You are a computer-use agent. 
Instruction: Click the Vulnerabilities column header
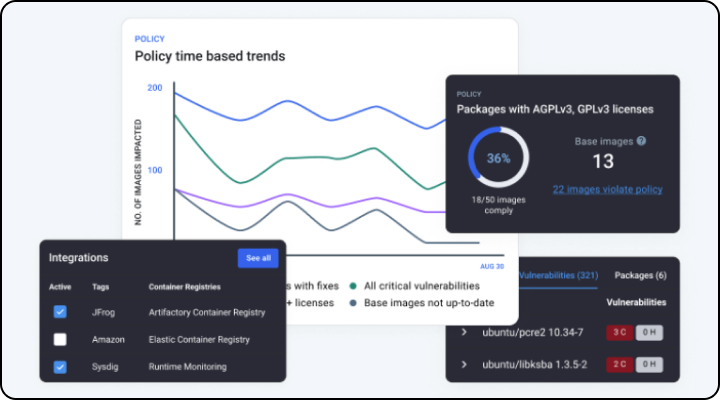636,302
